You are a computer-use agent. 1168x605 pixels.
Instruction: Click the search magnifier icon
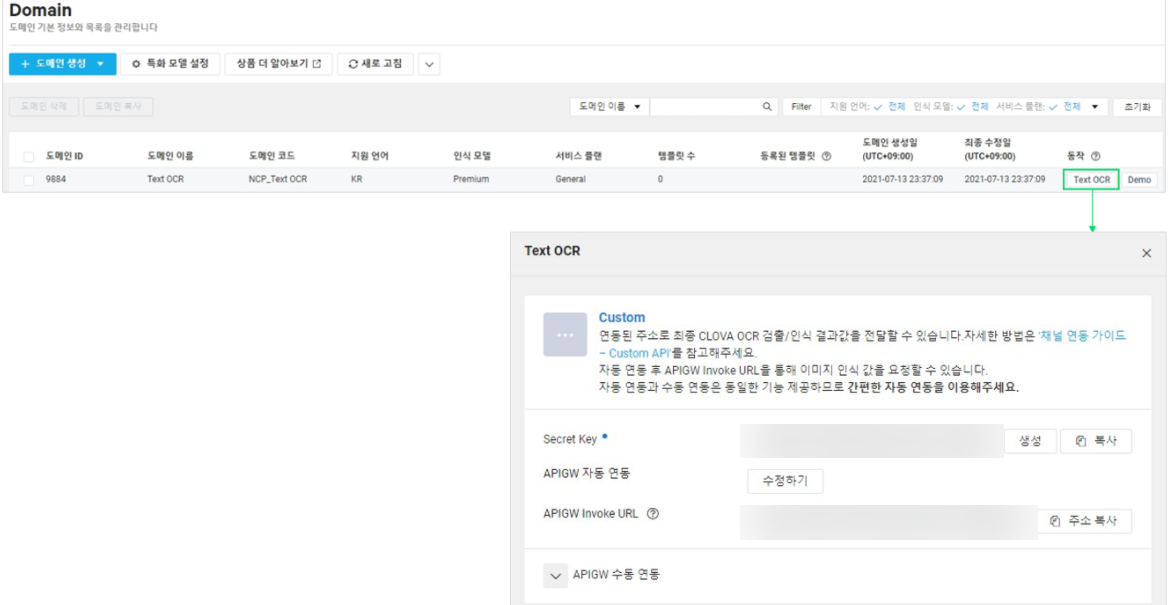pyautogui.click(x=767, y=107)
